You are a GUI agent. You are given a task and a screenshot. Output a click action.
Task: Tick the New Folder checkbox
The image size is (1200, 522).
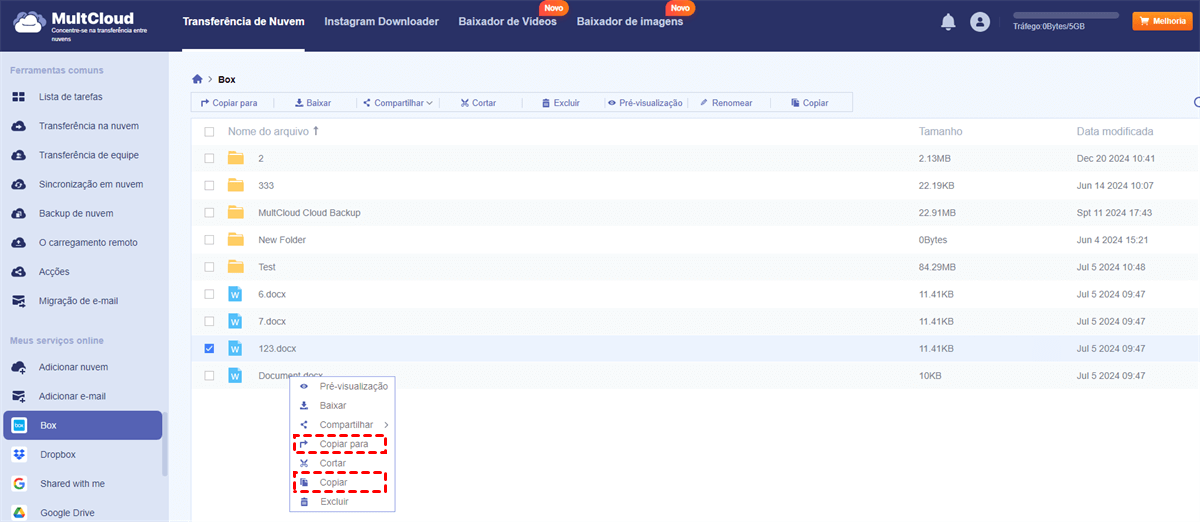(209, 239)
